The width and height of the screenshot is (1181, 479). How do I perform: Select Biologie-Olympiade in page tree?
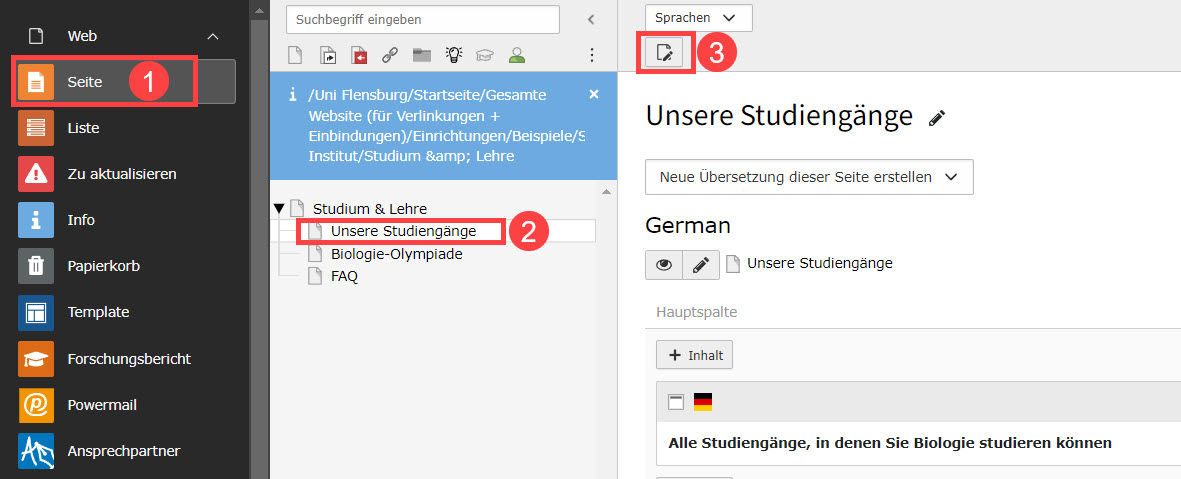(396, 254)
